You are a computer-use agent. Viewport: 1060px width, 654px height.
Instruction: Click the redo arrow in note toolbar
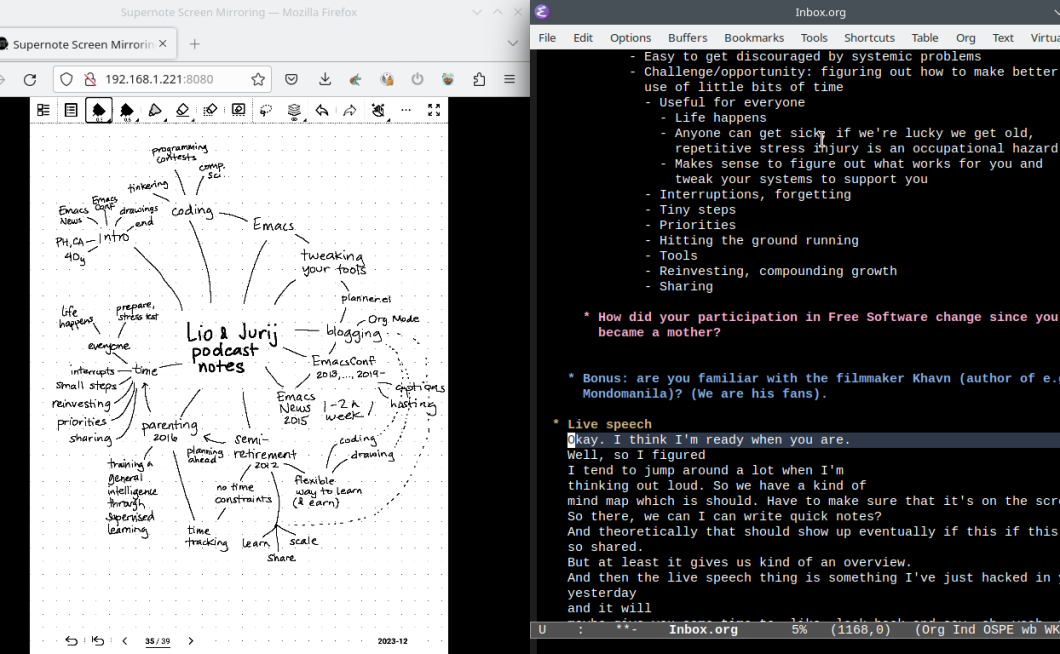(350, 110)
